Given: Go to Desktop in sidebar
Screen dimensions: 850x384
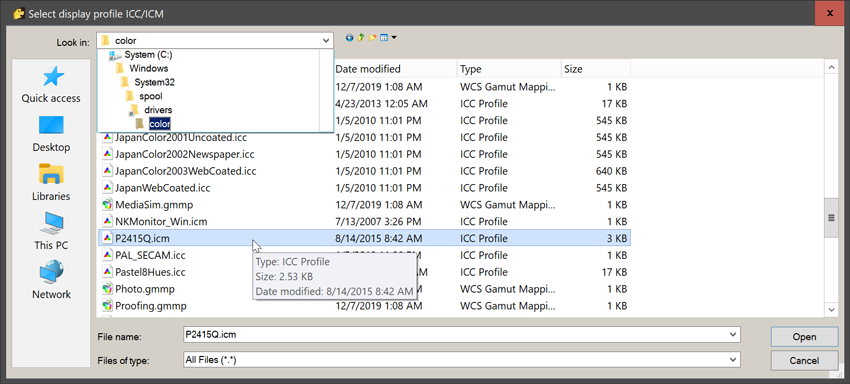Looking at the screenshot, I should 51,133.
